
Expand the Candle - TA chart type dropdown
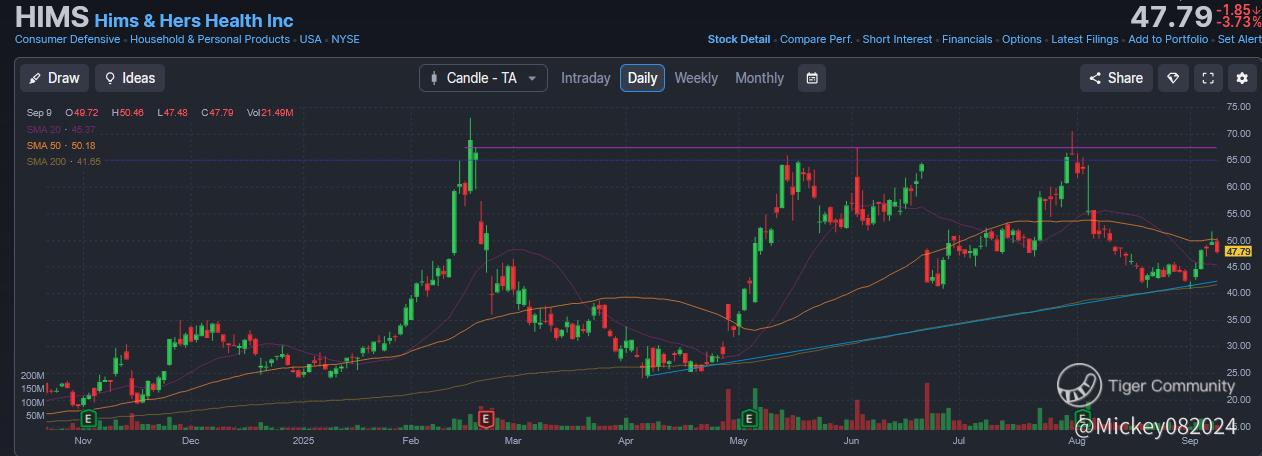483,78
